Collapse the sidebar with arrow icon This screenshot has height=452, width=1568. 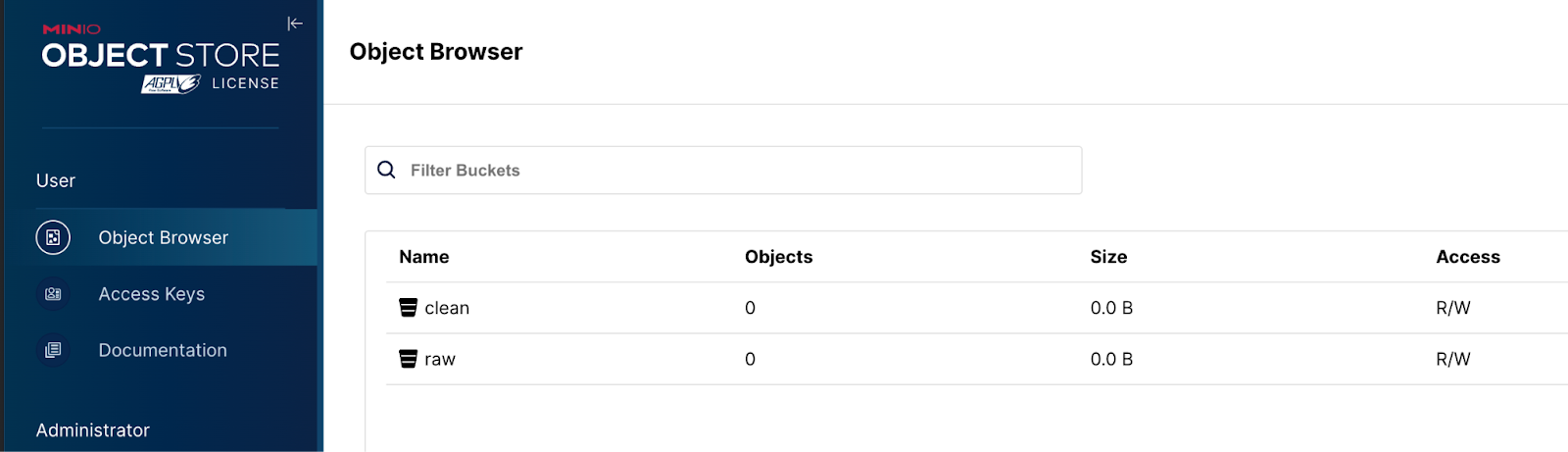click(295, 24)
